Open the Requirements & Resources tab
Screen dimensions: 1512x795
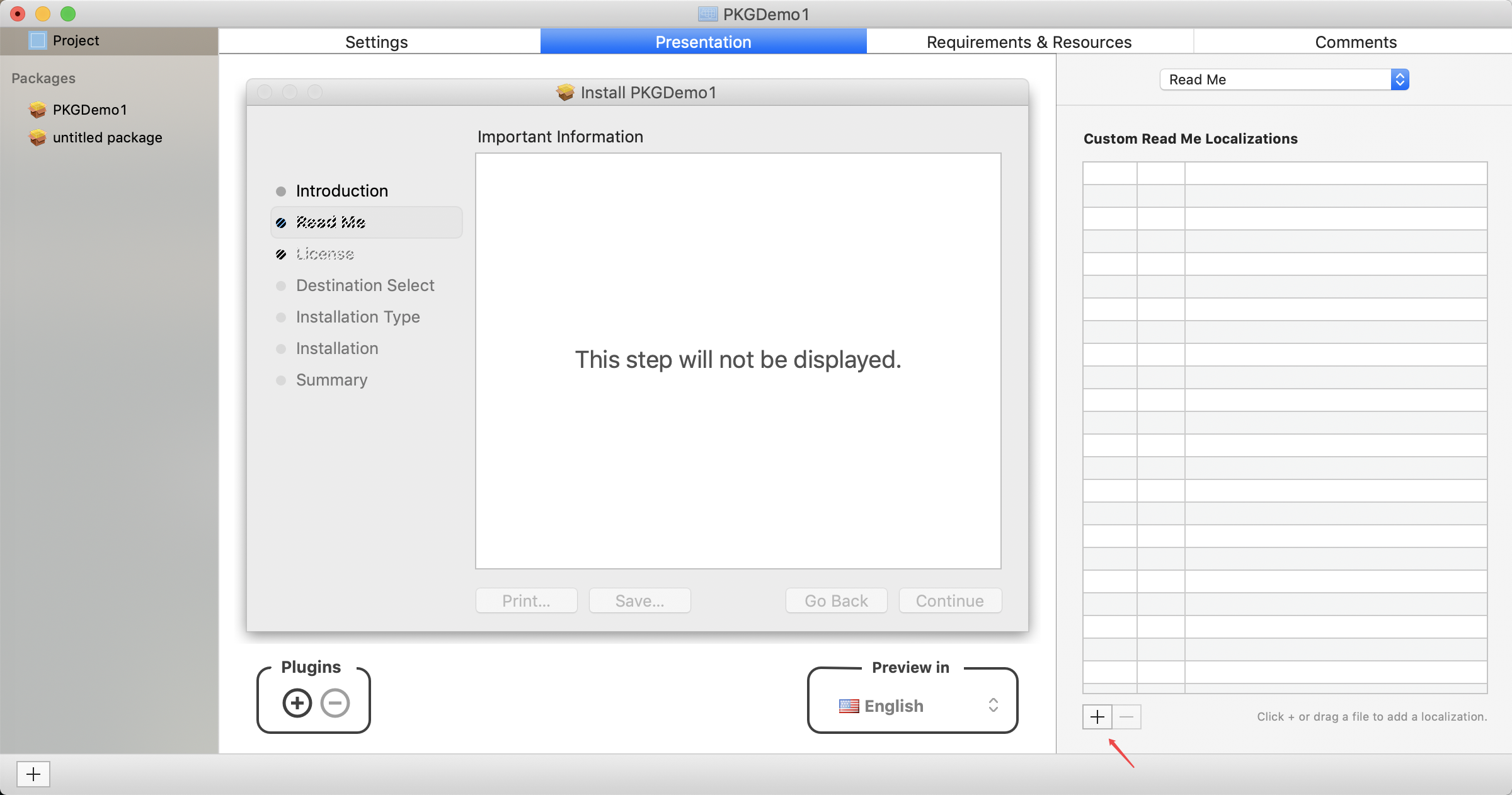[1029, 42]
